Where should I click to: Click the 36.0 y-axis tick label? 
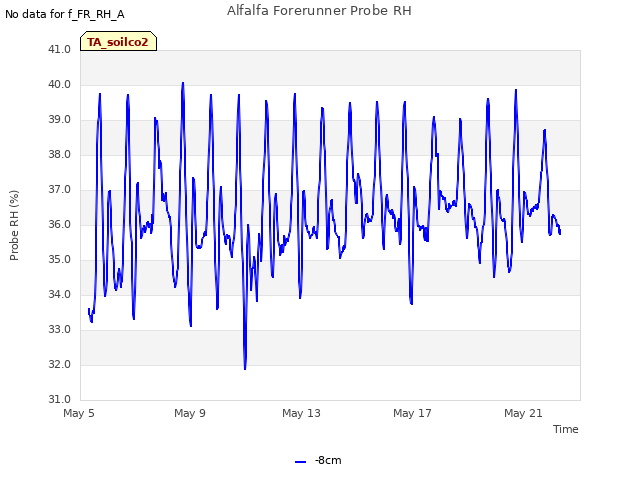pyautogui.click(x=60, y=224)
